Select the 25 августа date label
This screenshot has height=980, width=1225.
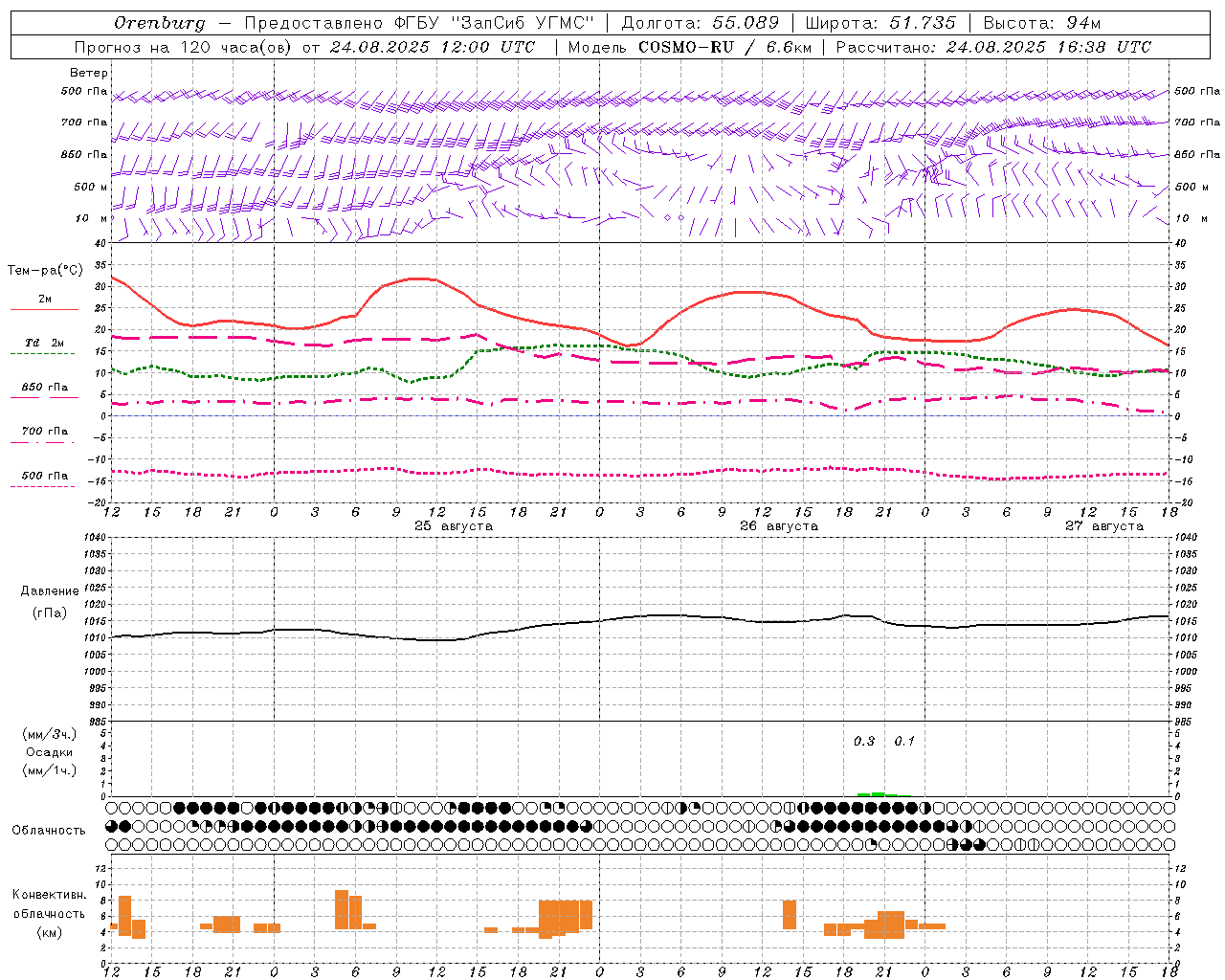coord(454,526)
